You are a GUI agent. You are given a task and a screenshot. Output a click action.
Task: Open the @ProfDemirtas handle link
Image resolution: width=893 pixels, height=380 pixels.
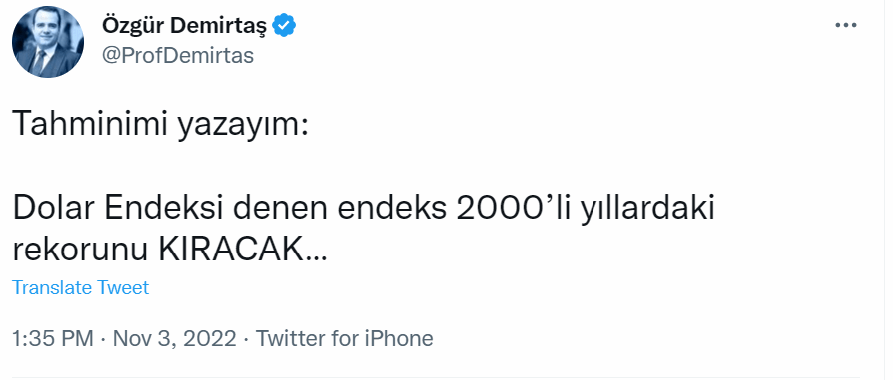coord(178,56)
